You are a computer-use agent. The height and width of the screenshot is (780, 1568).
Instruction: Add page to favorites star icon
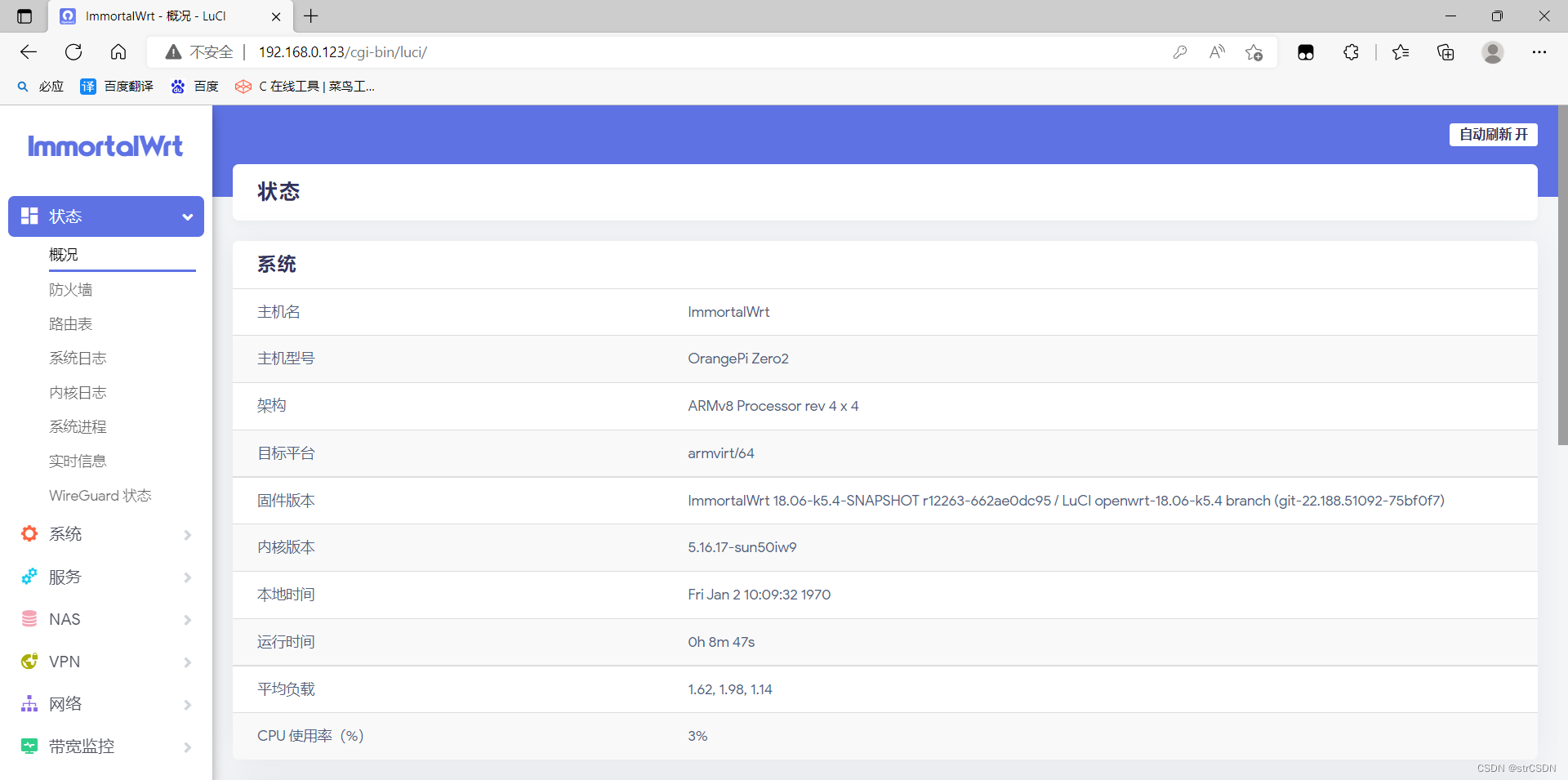[x=1254, y=52]
